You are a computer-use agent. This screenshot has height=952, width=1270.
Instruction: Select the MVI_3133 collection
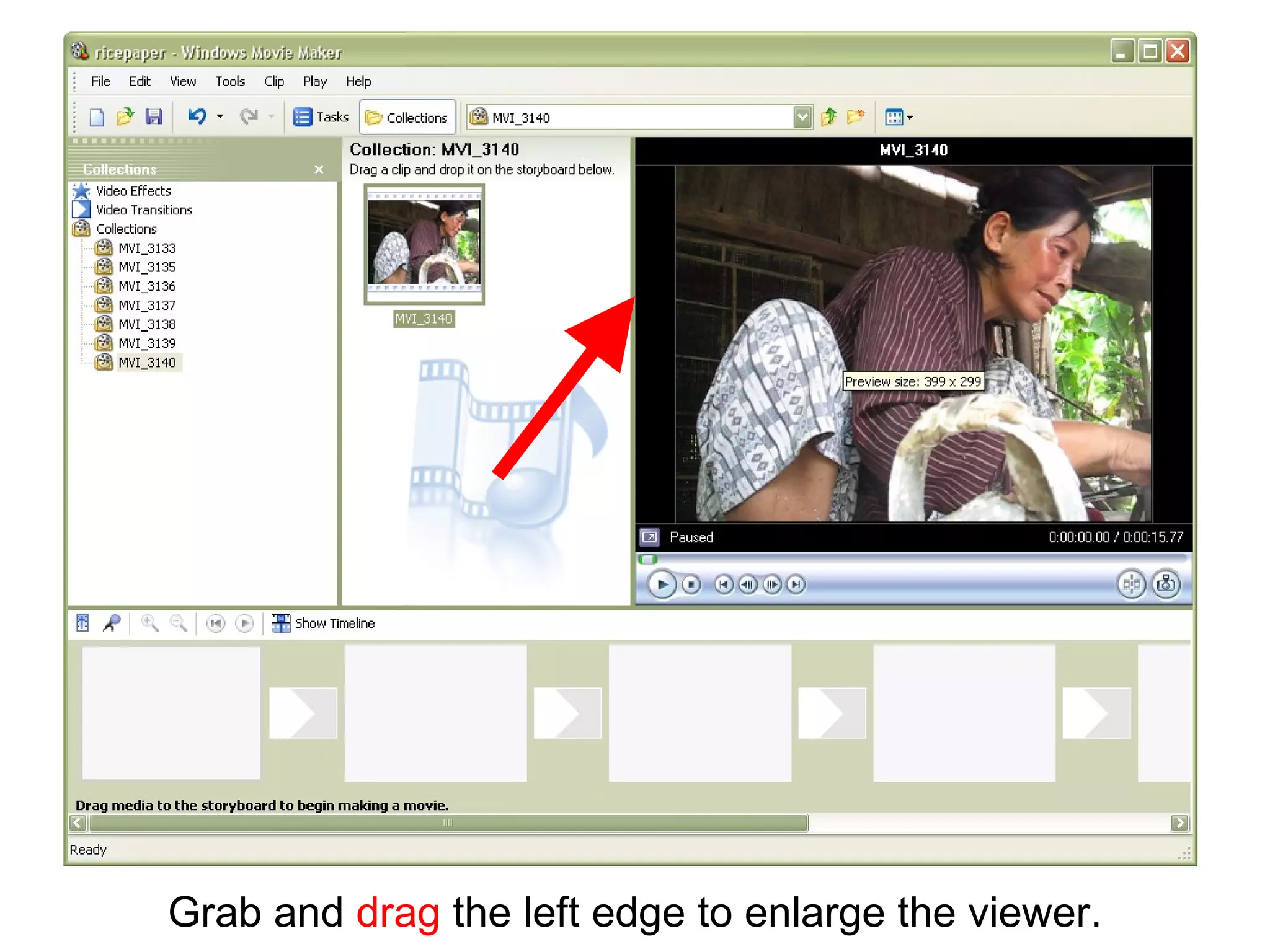pos(147,249)
